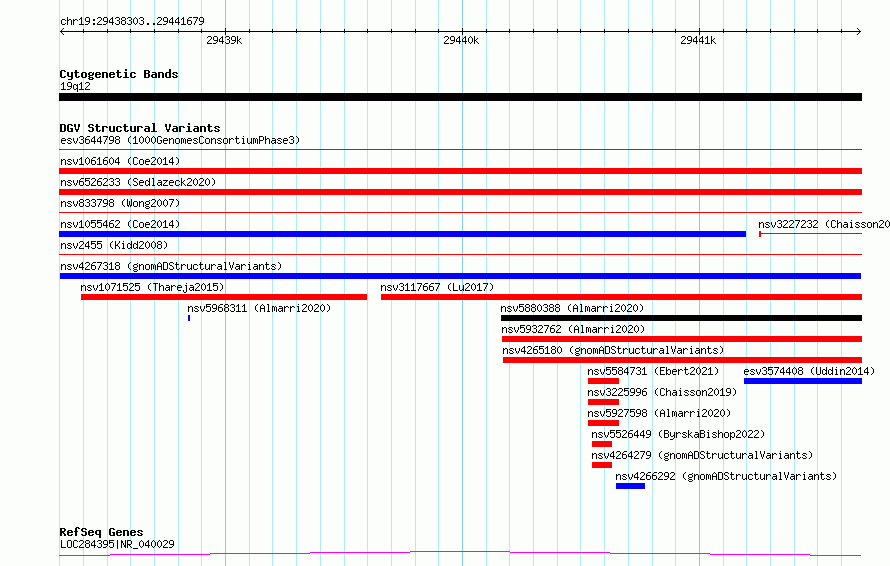The height and width of the screenshot is (566, 890).
Task: Select the red nsv5927598 variant bar
Action: pyautogui.click(x=603, y=423)
